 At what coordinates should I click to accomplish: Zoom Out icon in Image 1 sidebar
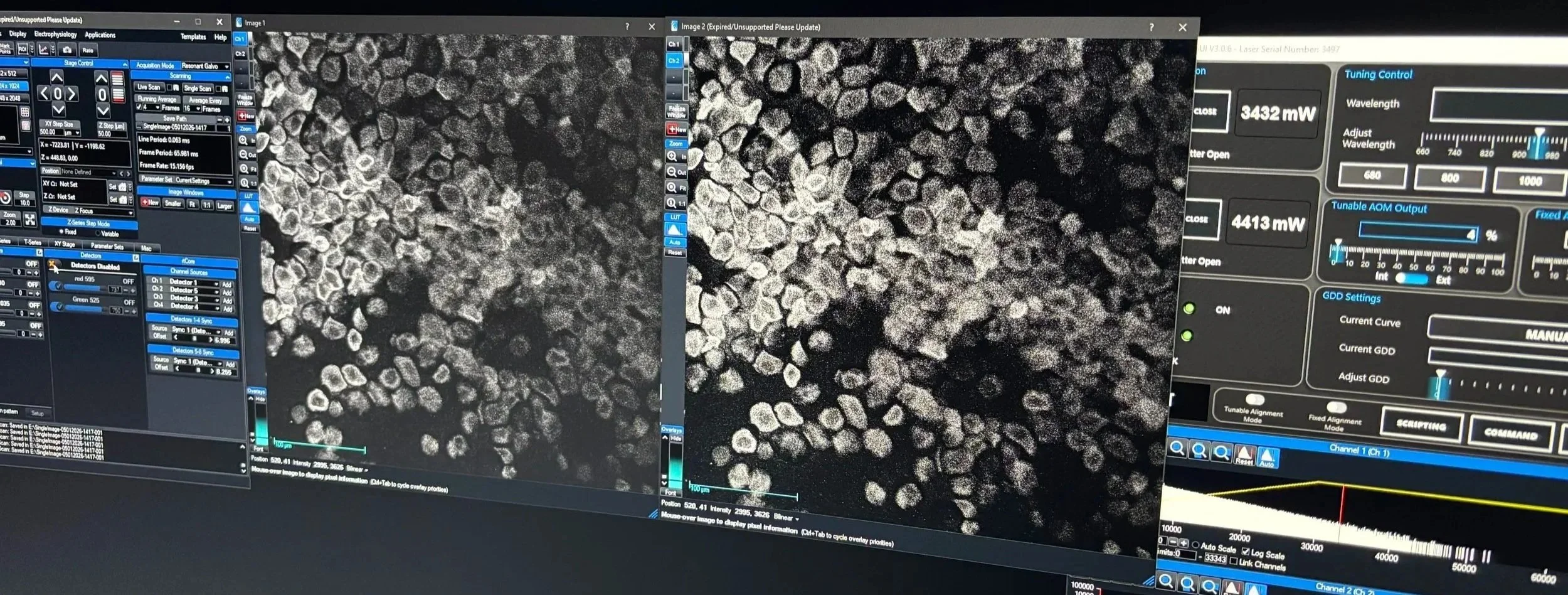point(248,154)
